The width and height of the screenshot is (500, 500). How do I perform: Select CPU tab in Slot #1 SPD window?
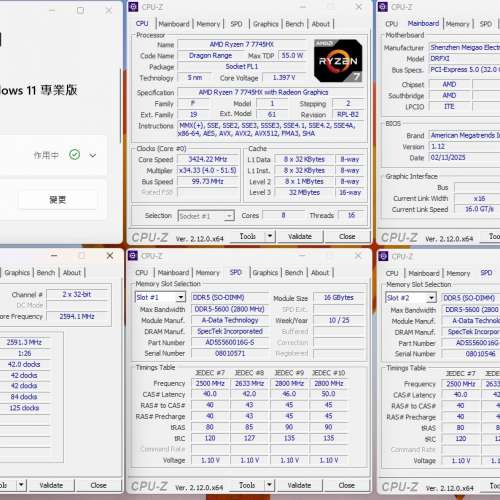click(x=142, y=273)
